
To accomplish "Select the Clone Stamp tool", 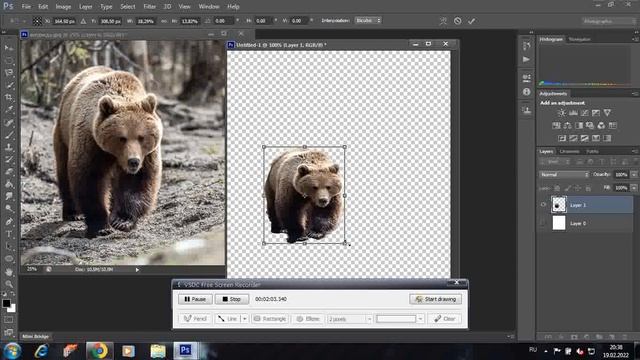I will (9, 147).
